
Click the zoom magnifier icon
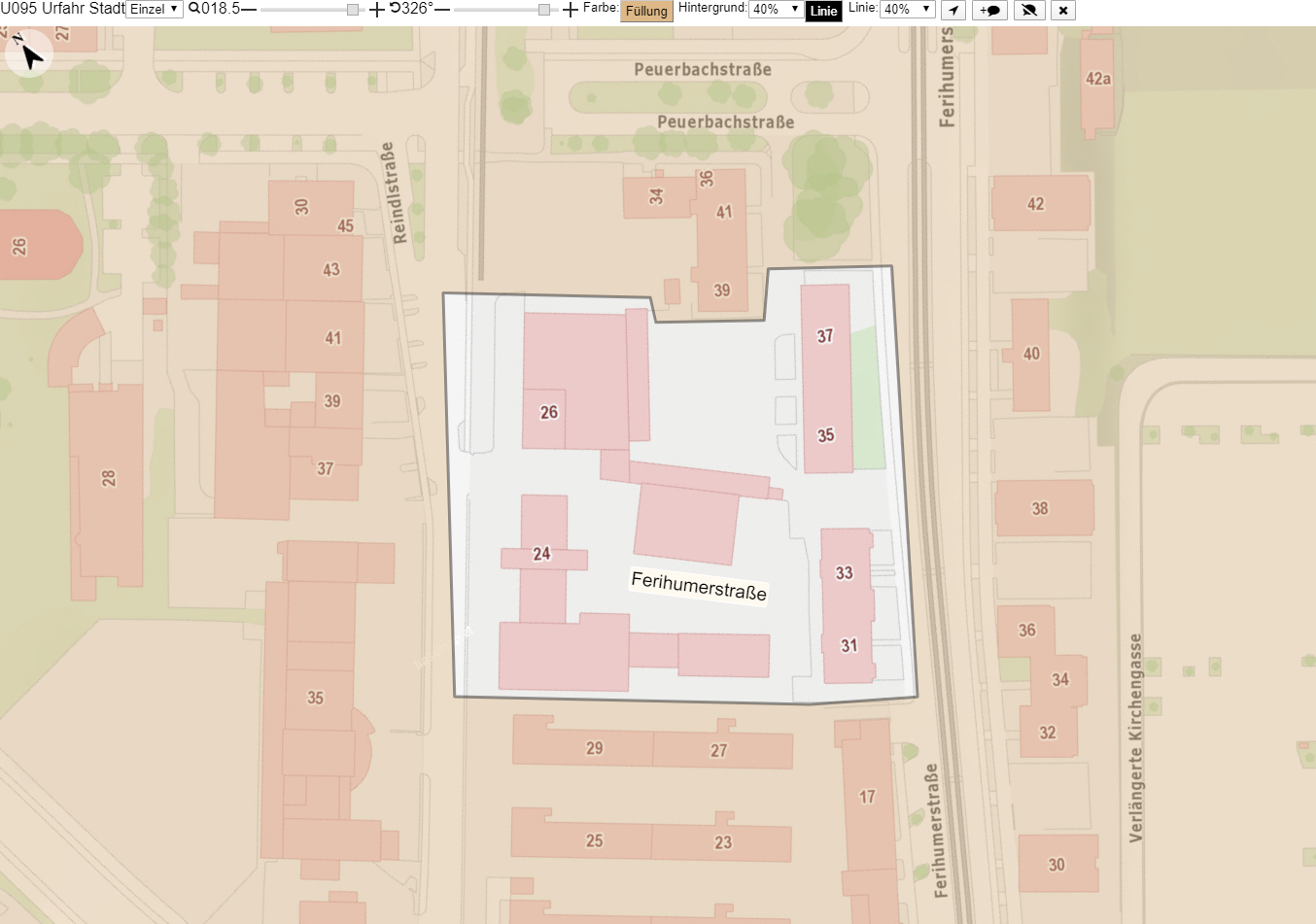[194, 9]
